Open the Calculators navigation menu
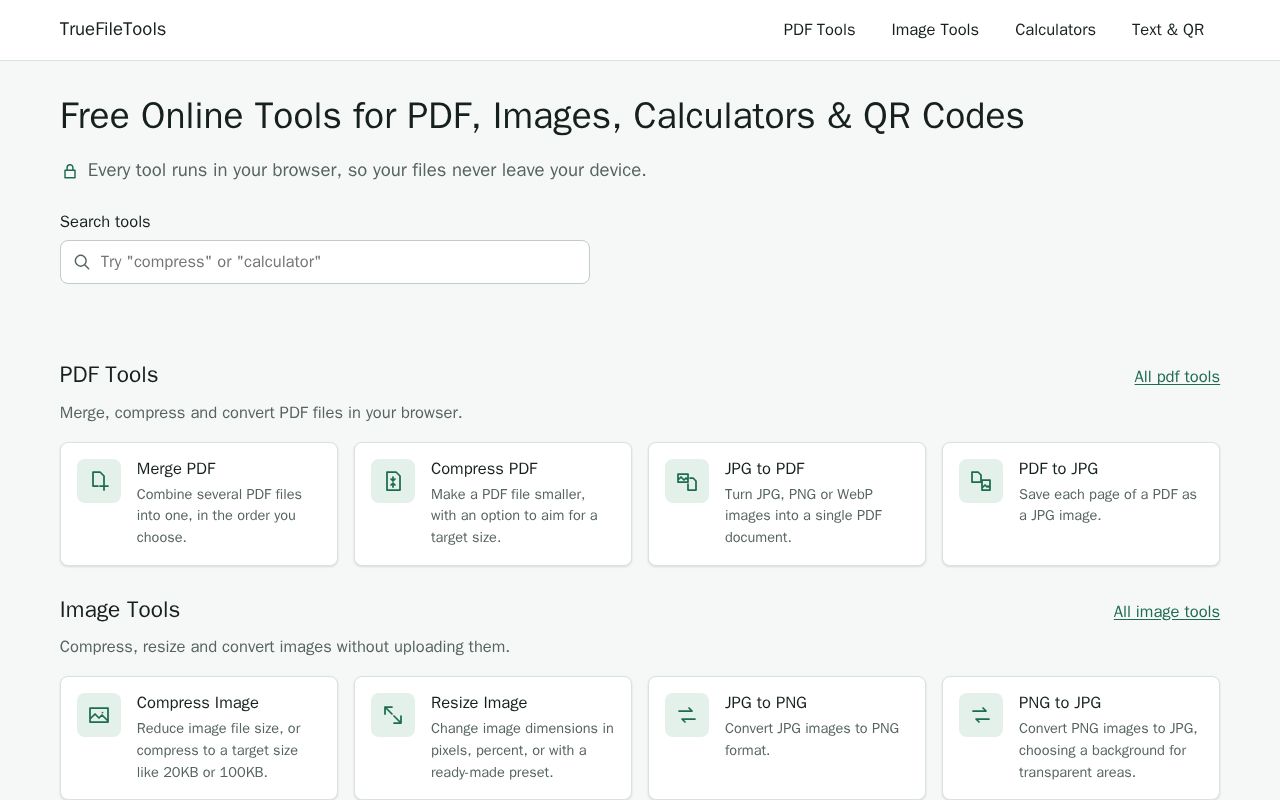 [x=1055, y=30]
